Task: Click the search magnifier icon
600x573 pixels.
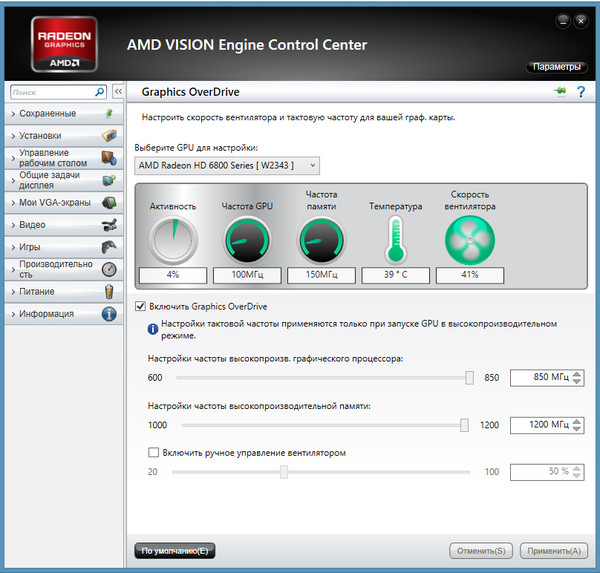Action: 99,92
